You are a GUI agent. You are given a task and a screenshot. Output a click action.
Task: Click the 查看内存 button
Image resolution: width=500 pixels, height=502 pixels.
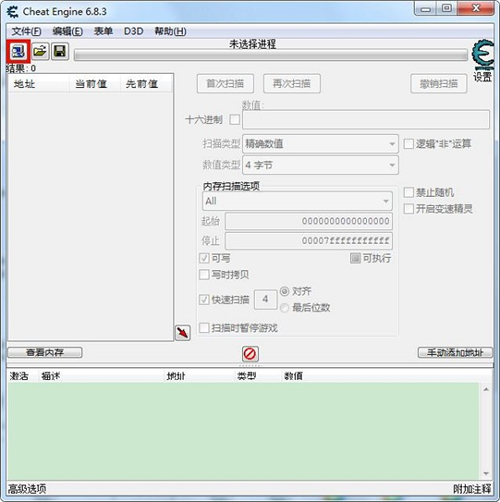click(x=45, y=352)
